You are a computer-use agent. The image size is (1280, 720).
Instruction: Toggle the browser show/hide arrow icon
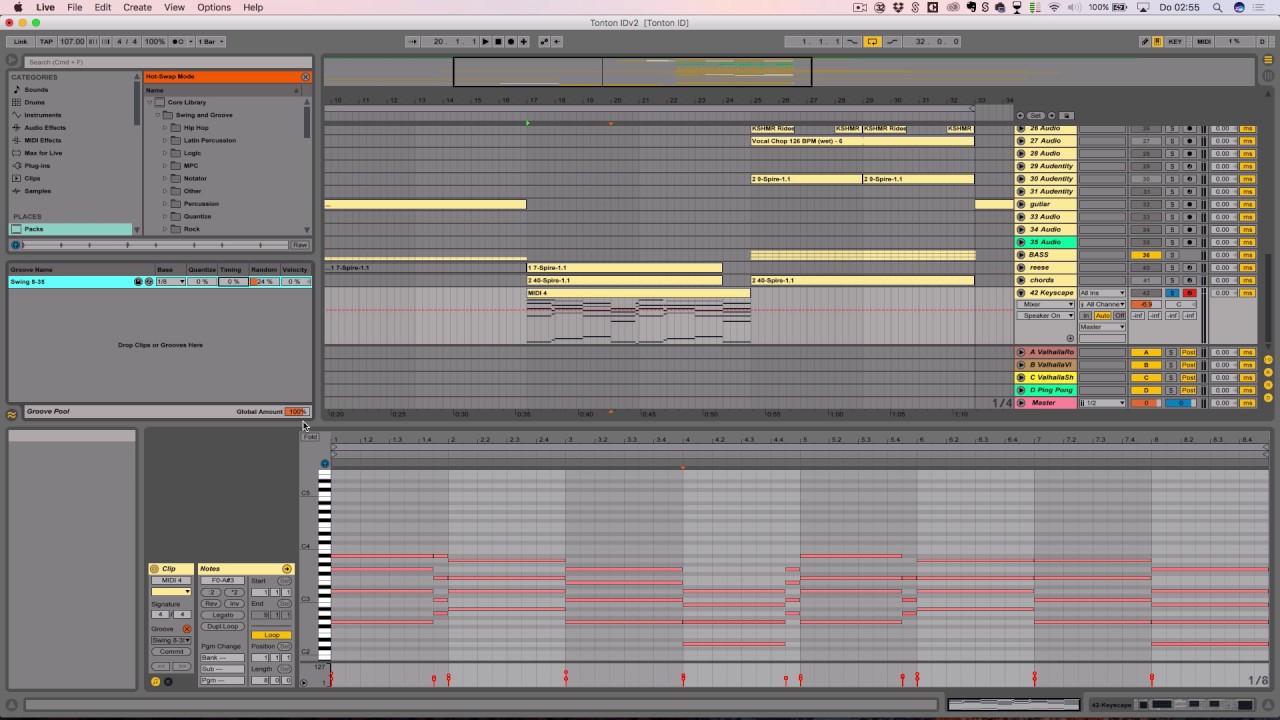click(13, 61)
